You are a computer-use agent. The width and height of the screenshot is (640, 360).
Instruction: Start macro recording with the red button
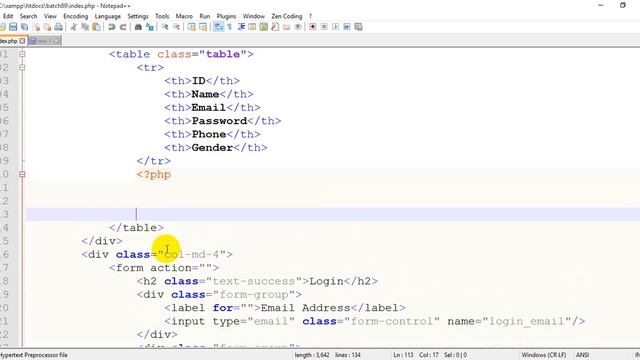pyautogui.click(x=313, y=27)
